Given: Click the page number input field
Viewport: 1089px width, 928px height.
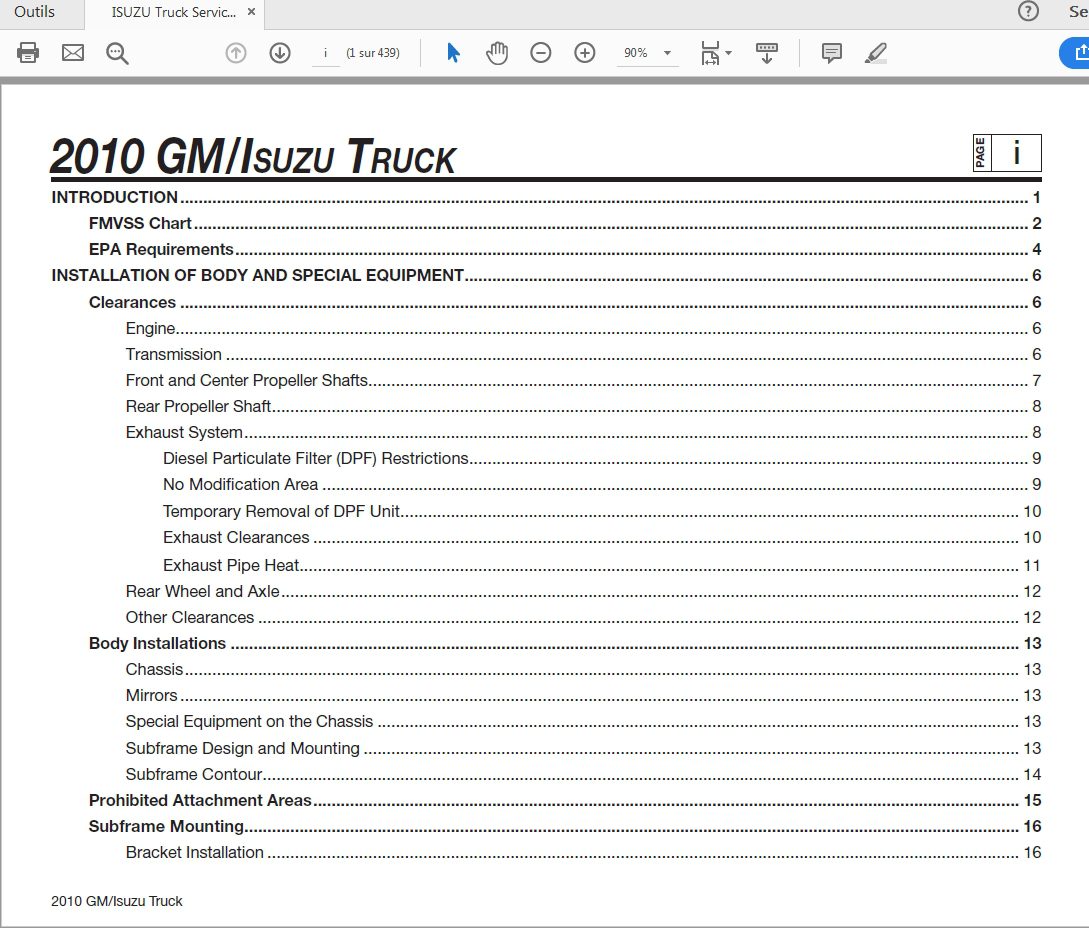Looking at the screenshot, I should click(325, 53).
